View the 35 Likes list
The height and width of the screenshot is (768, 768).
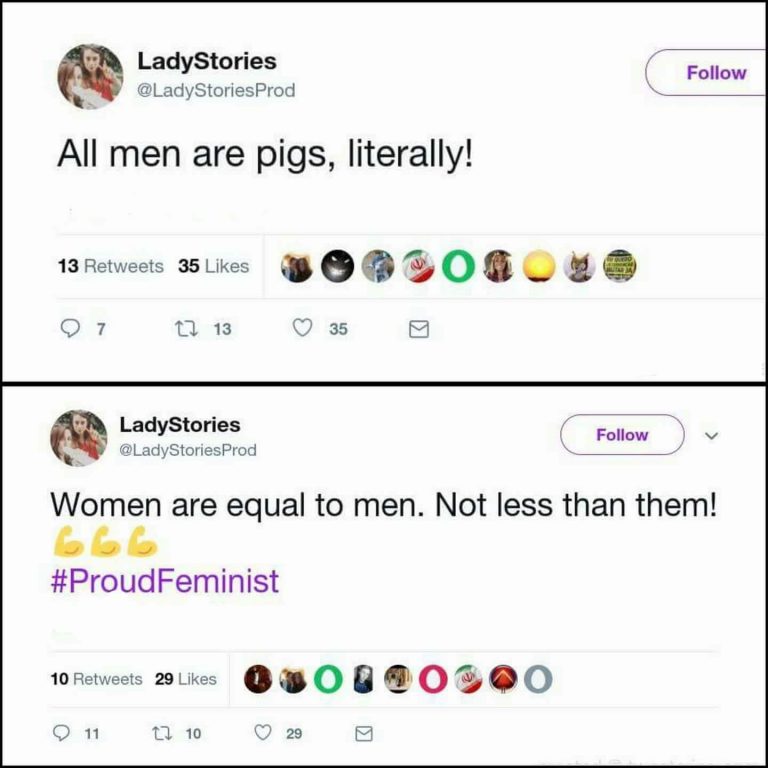[x=213, y=266]
